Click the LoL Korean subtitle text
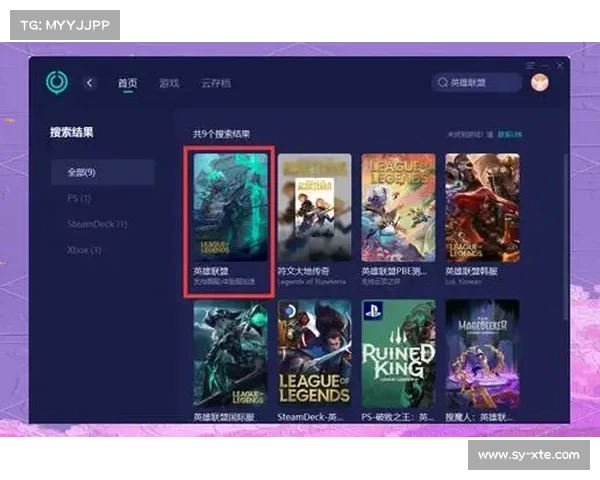 [x=463, y=282]
